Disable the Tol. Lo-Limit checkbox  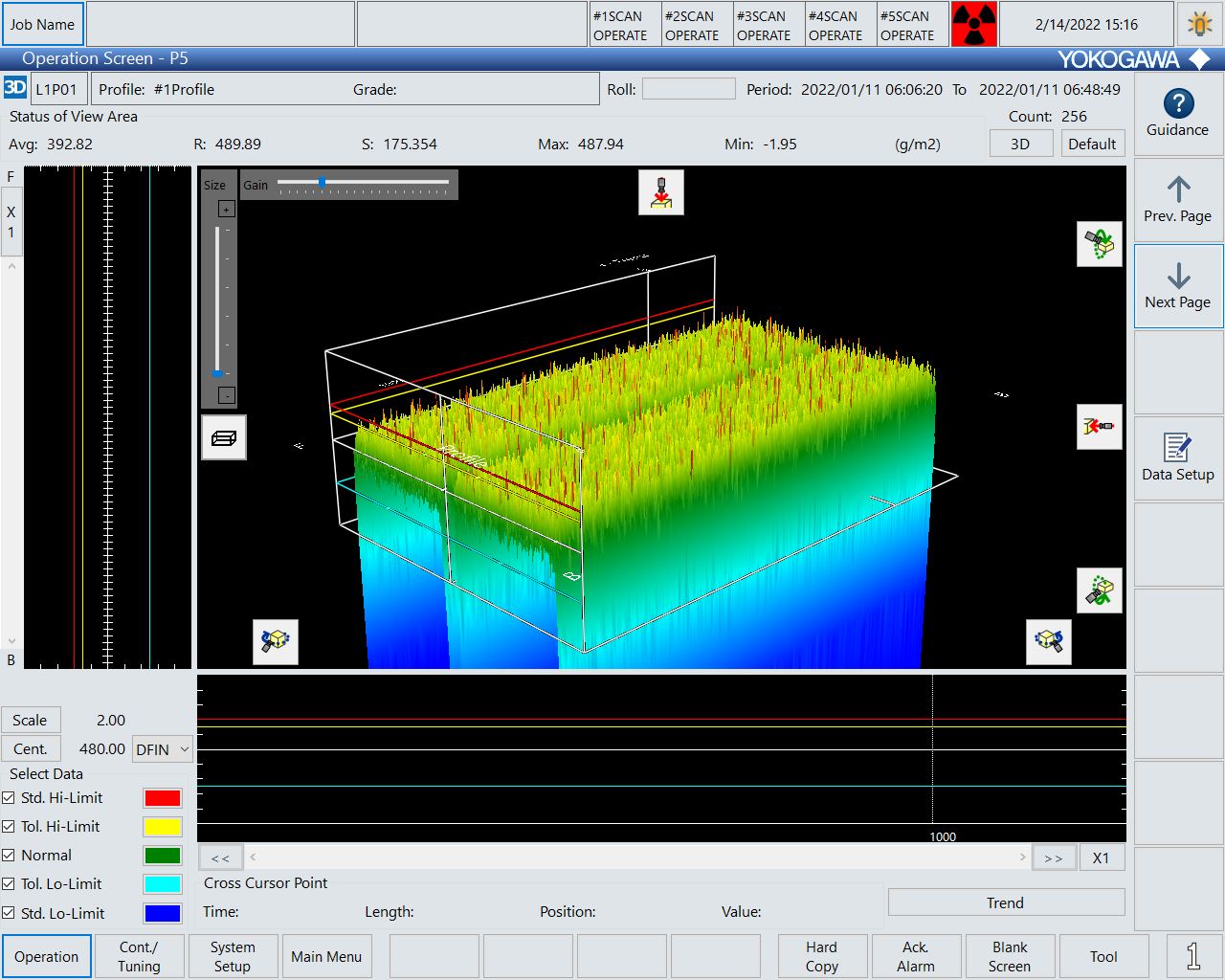pos(9,884)
